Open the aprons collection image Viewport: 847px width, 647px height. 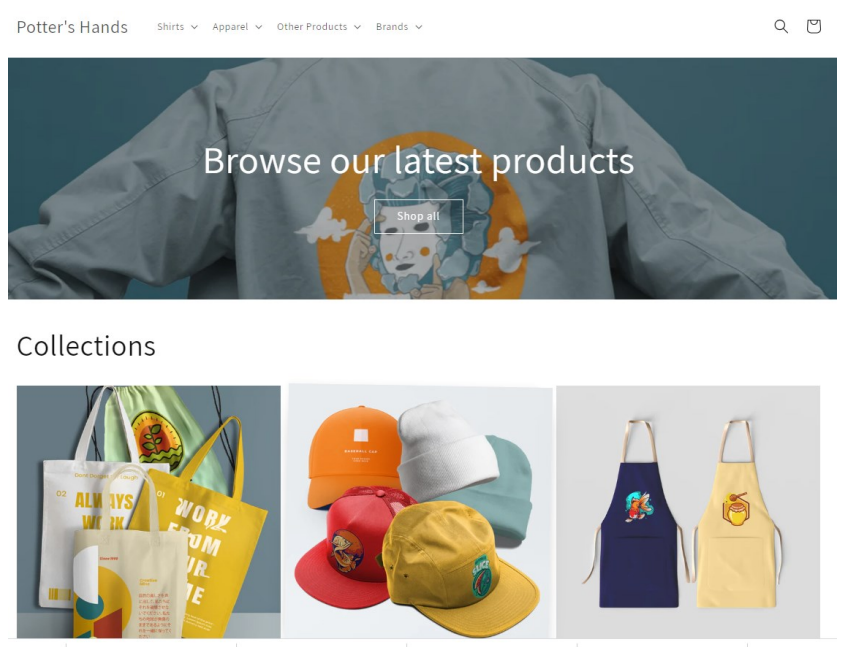(x=688, y=512)
